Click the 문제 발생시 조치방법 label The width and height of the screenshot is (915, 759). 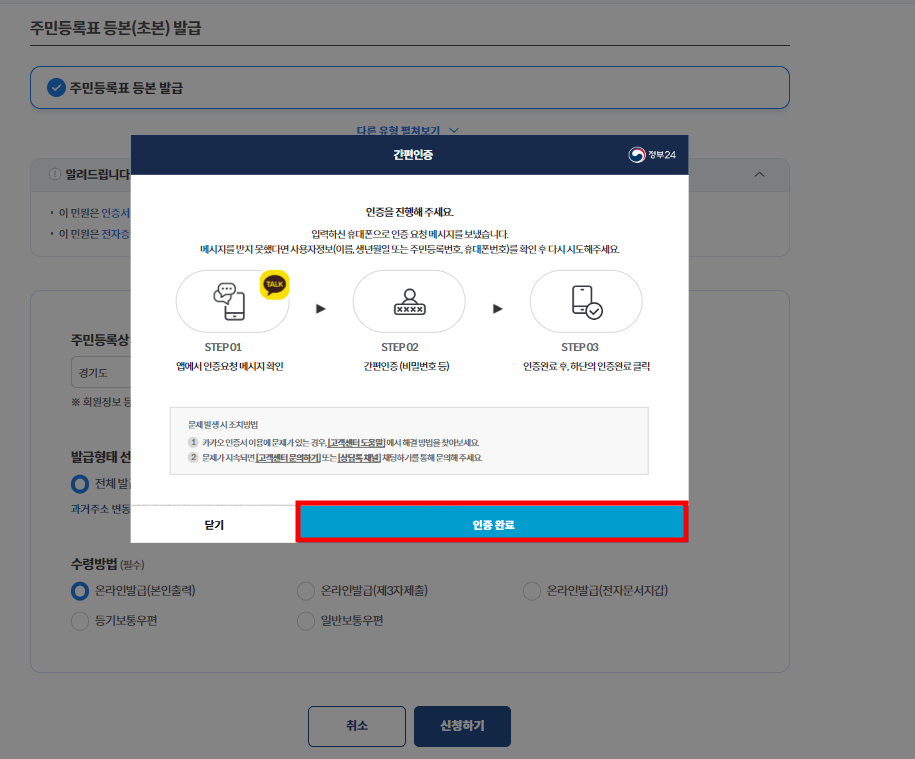(223, 425)
